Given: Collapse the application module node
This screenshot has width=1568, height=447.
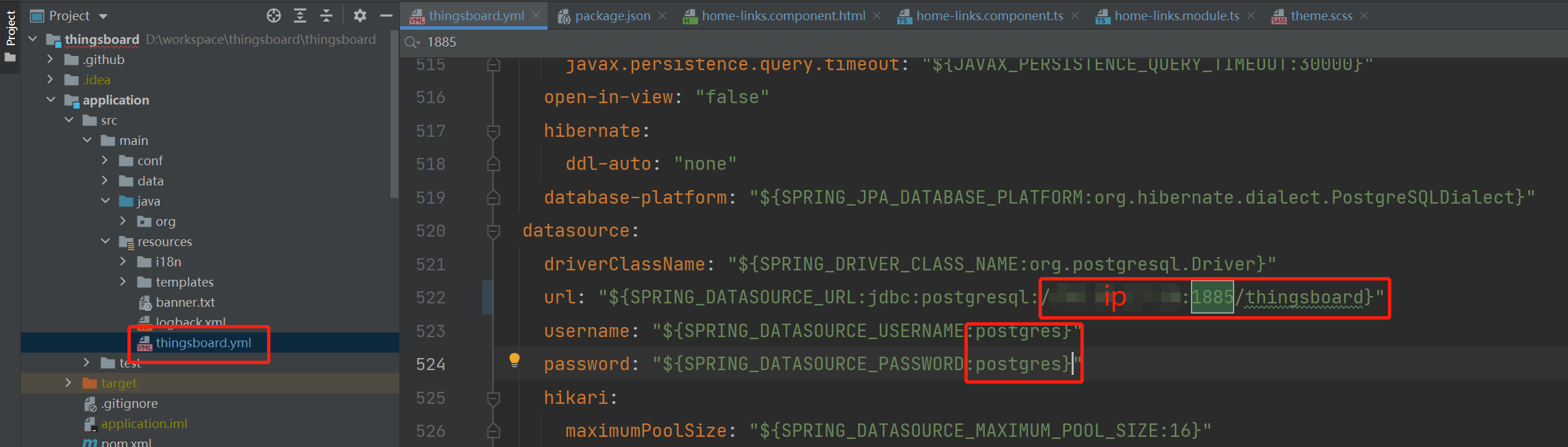Looking at the screenshot, I should (x=51, y=100).
